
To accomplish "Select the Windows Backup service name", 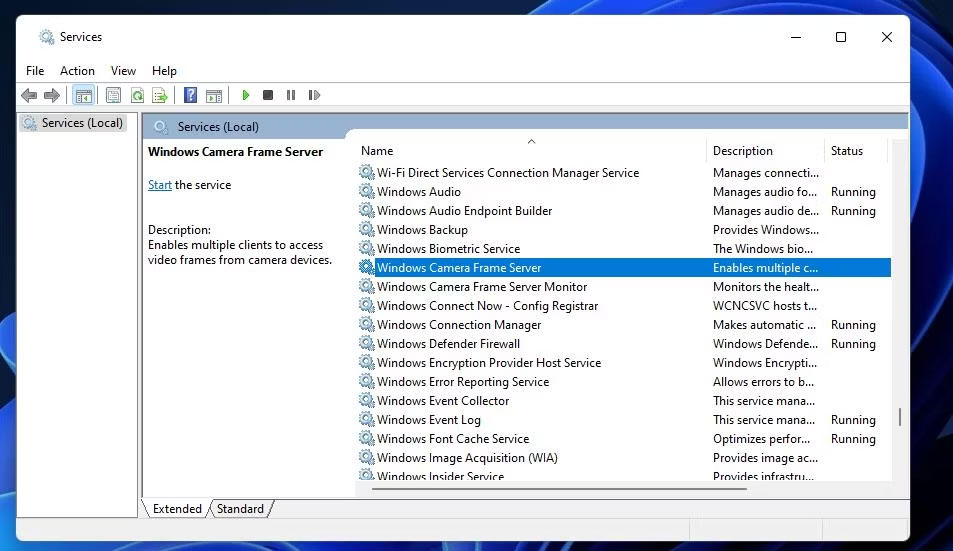I will (422, 230).
